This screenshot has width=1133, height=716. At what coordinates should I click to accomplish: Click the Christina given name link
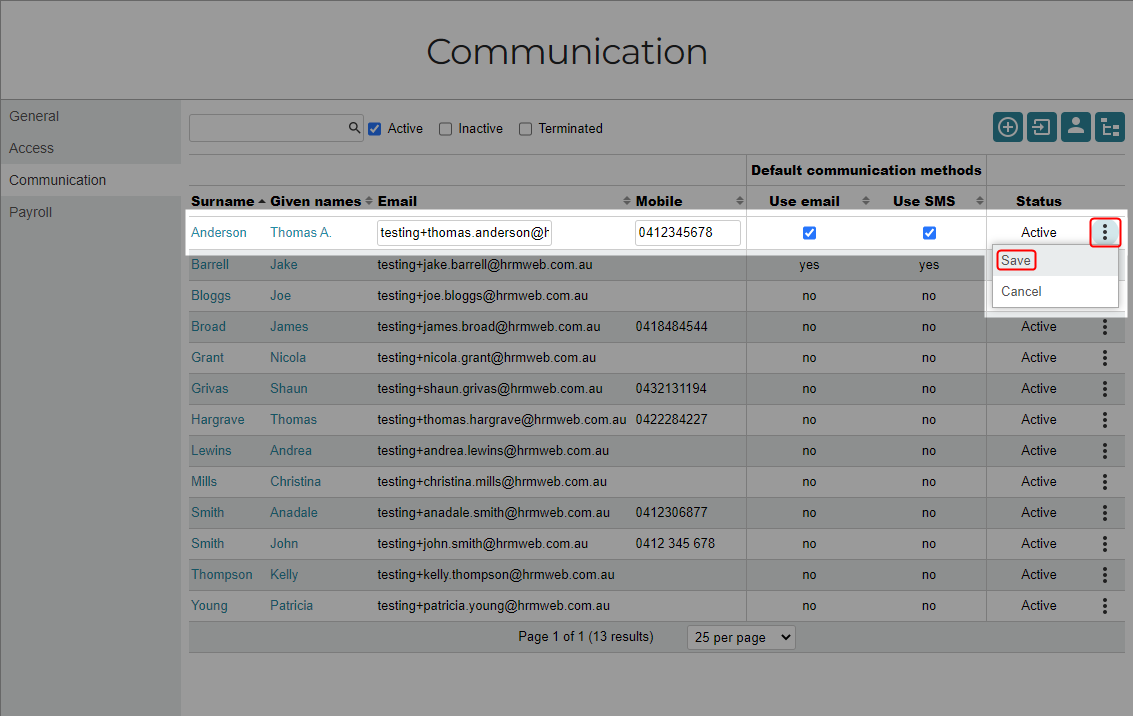click(x=296, y=481)
